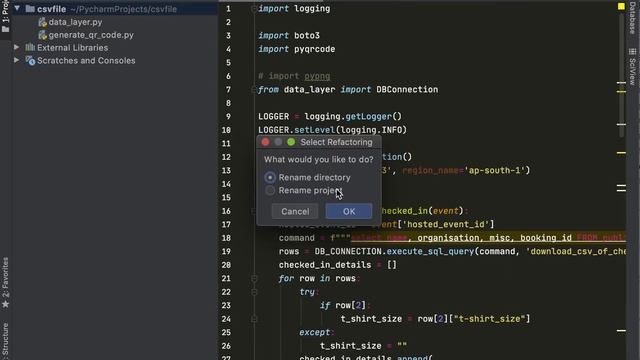Open the Project tool window tab
This screenshot has height=360, width=640.
(x=5, y=16)
